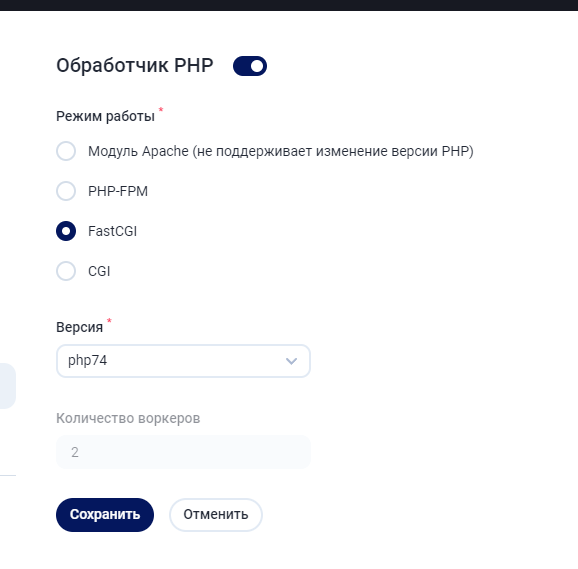Click the Количество воркеров input field

pos(183,452)
